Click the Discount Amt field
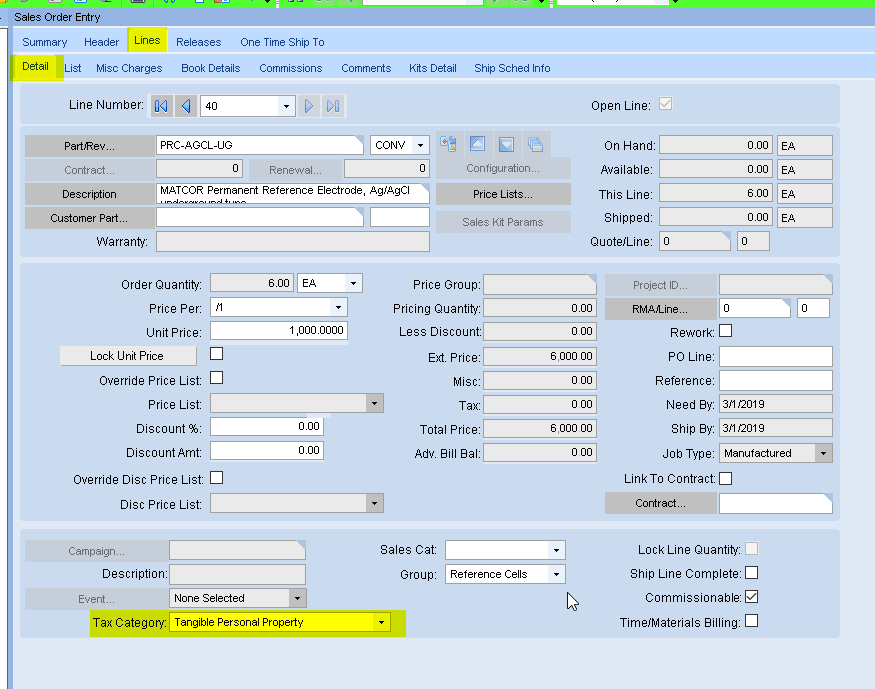This screenshot has width=875, height=689. point(267,450)
